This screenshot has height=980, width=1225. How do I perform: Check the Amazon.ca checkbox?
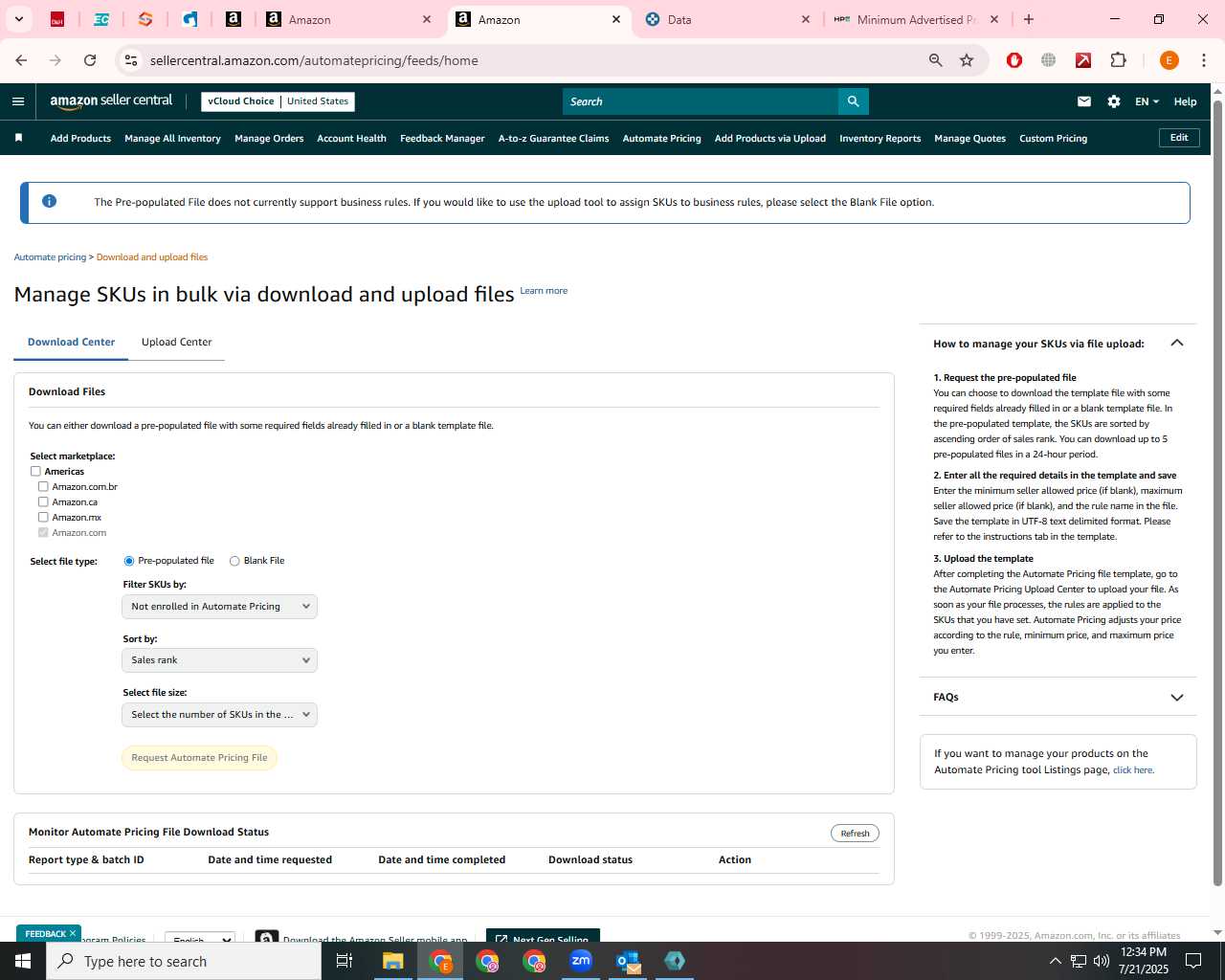tap(43, 501)
